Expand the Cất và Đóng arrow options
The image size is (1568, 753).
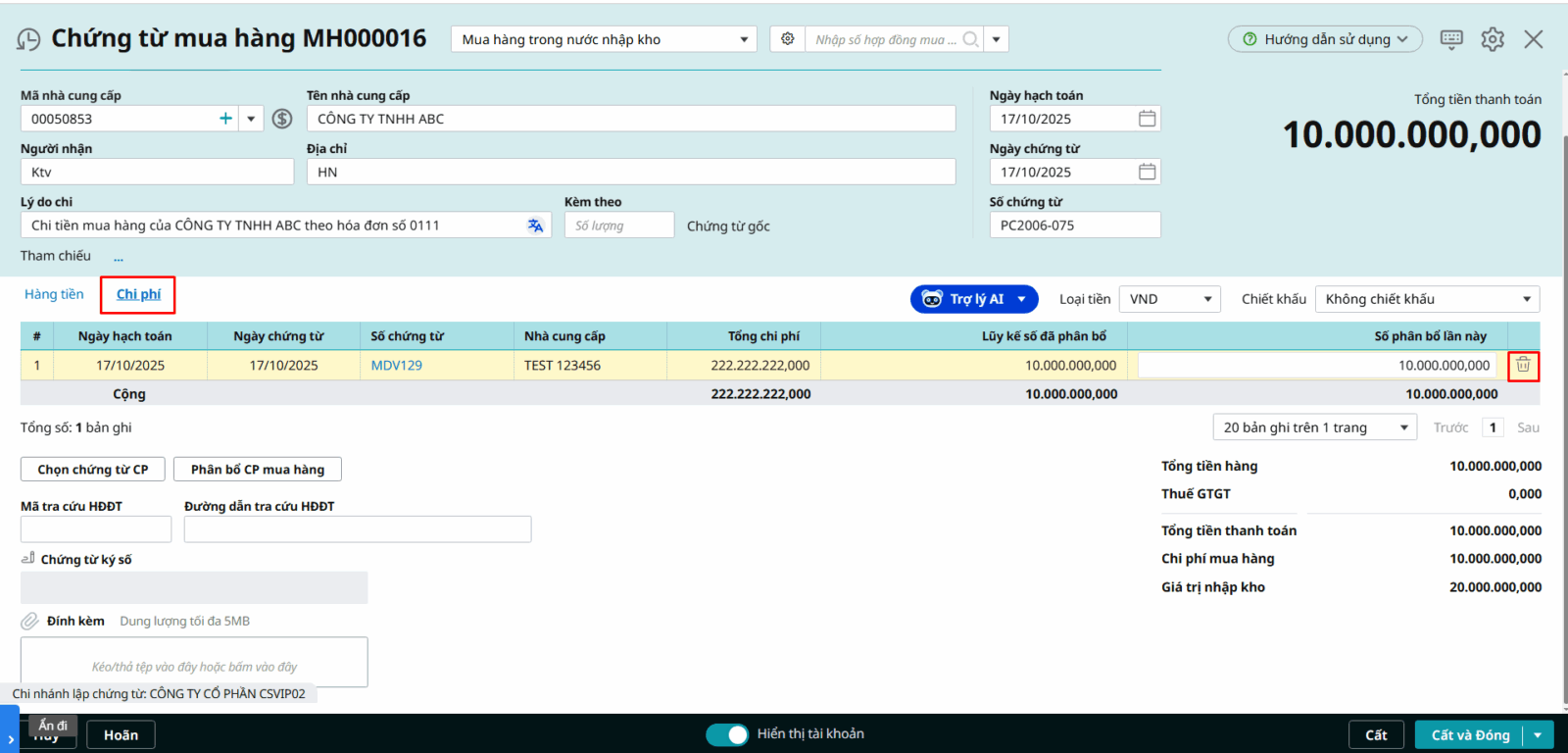1538,734
